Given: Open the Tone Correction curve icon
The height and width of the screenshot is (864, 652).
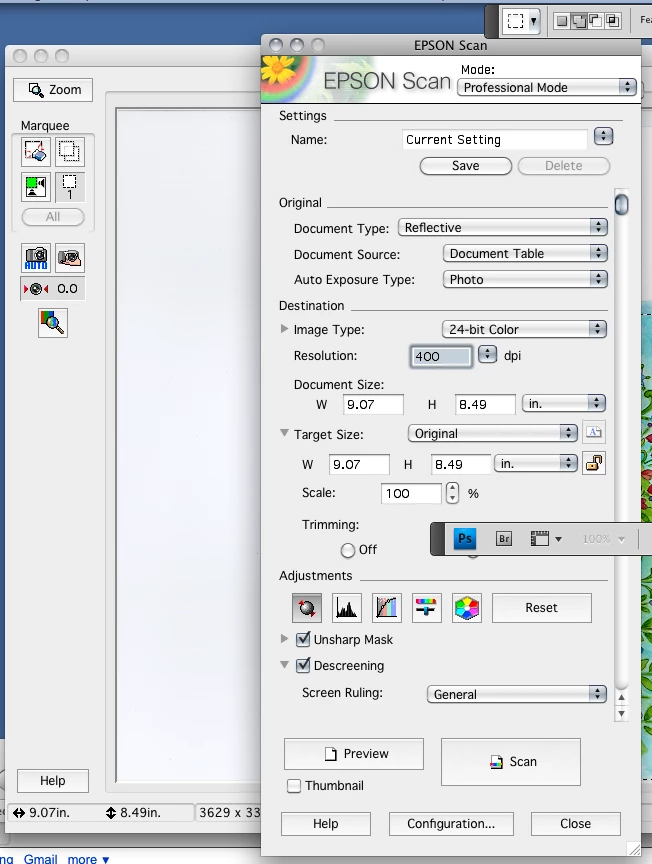Looking at the screenshot, I should [x=387, y=608].
